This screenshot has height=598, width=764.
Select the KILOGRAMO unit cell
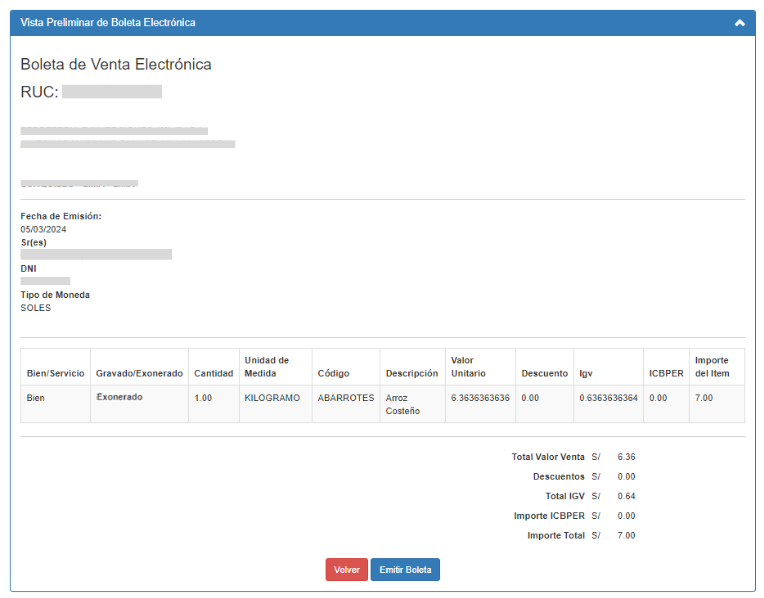point(272,397)
